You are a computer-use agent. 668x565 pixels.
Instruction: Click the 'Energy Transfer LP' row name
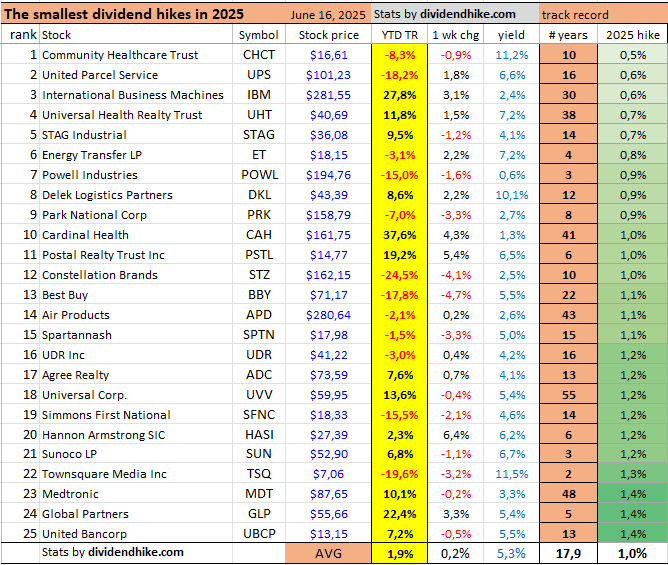(92, 155)
